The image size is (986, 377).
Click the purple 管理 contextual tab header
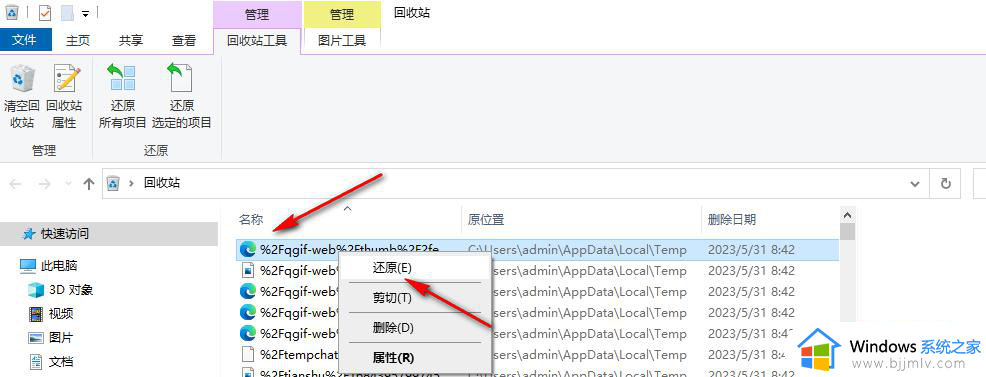pos(257,14)
